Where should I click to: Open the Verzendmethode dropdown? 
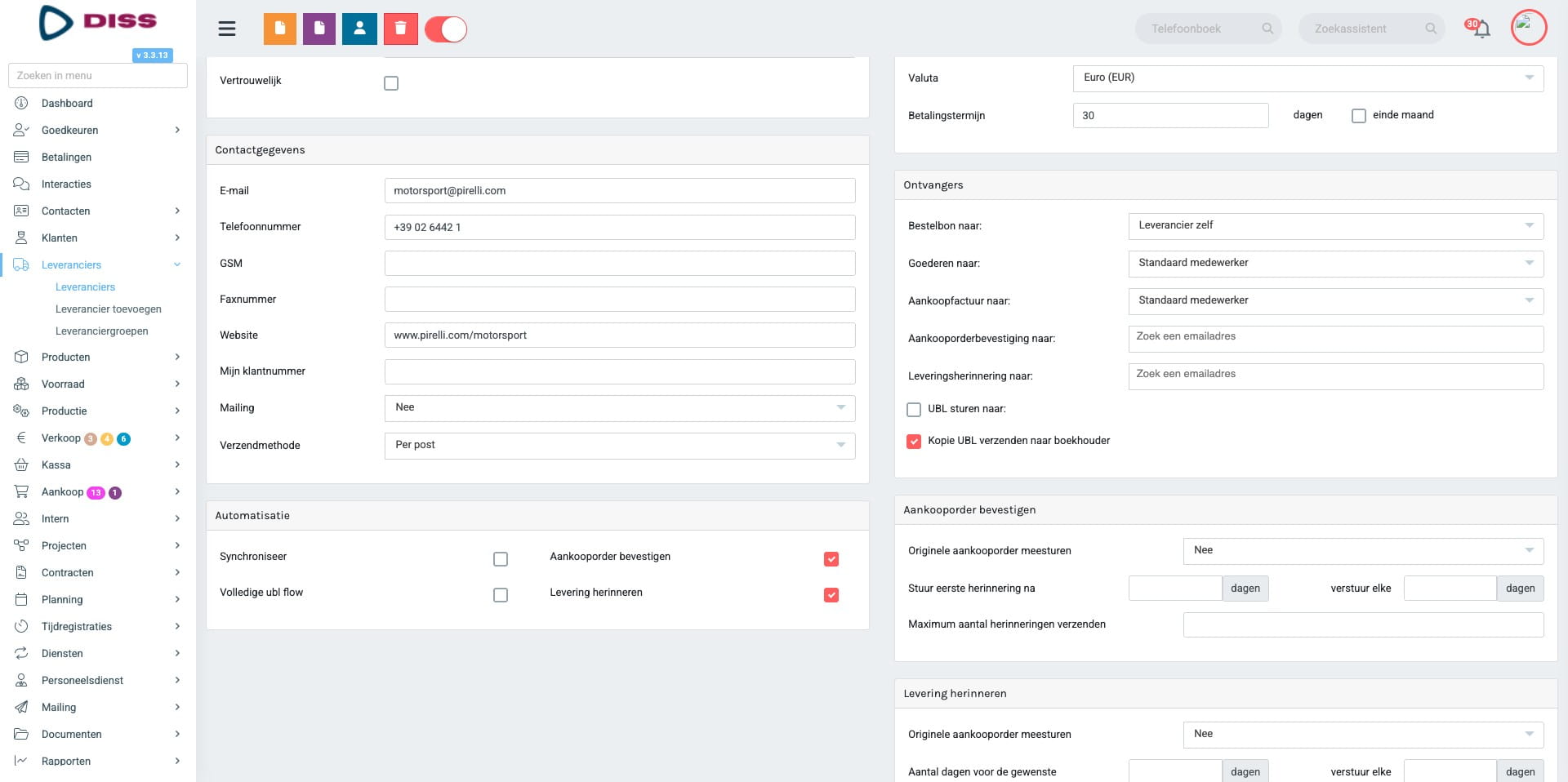click(620, 446)
